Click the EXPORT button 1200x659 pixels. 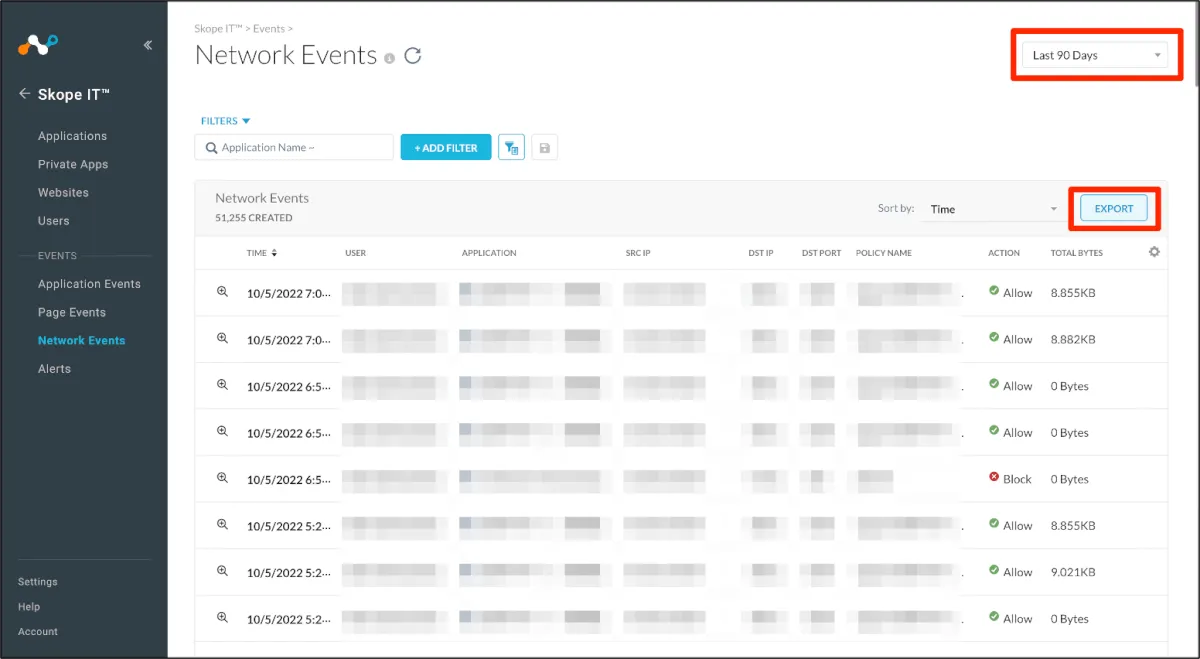1113,209
